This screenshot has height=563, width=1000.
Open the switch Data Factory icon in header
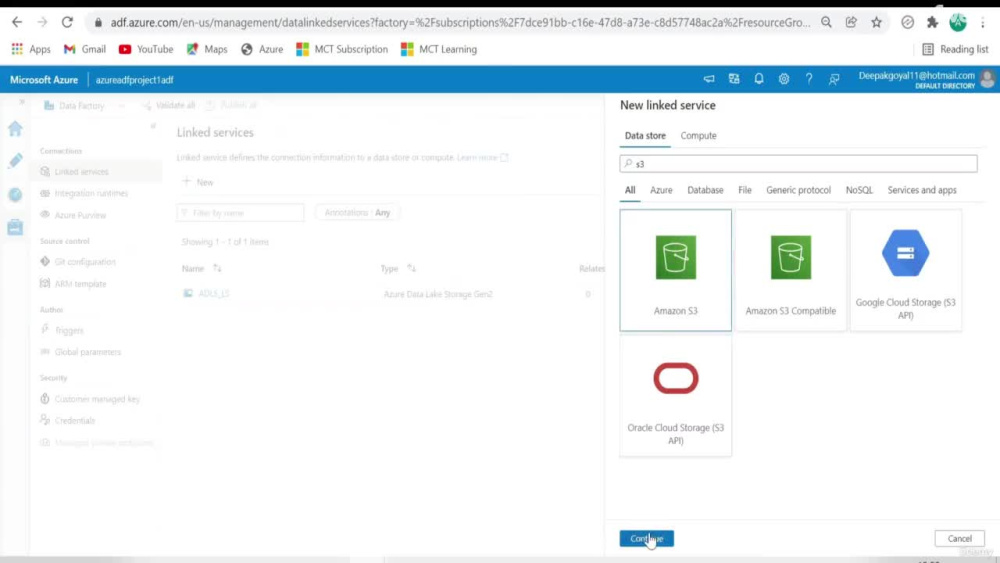click(x=734, y=79)
